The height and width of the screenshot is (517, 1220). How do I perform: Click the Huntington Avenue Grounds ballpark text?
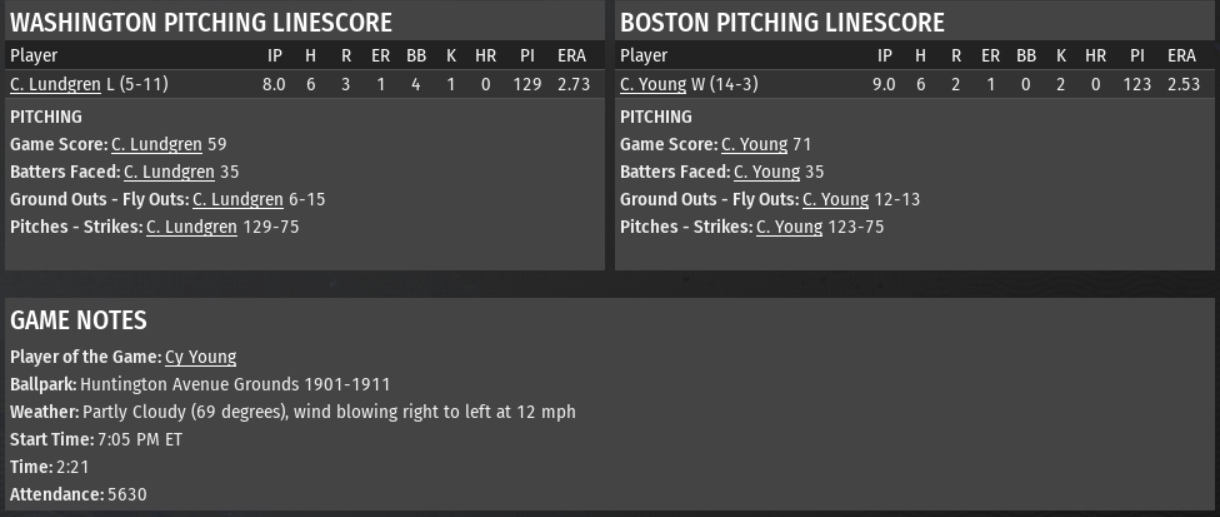tap(235, 384)
